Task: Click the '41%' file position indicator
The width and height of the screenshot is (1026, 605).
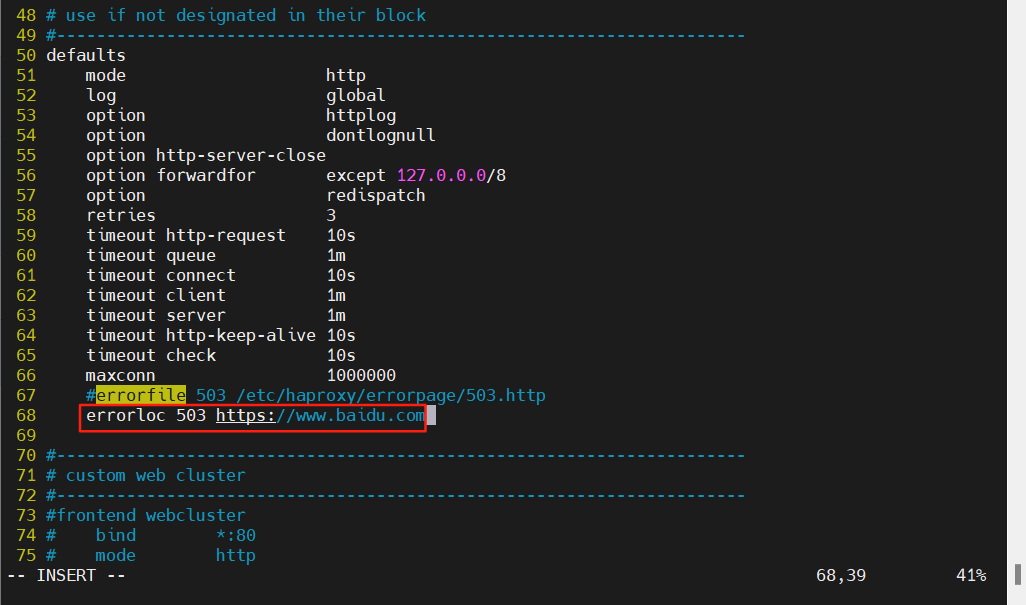Action: pyautogui.click(x=971, y=576)
